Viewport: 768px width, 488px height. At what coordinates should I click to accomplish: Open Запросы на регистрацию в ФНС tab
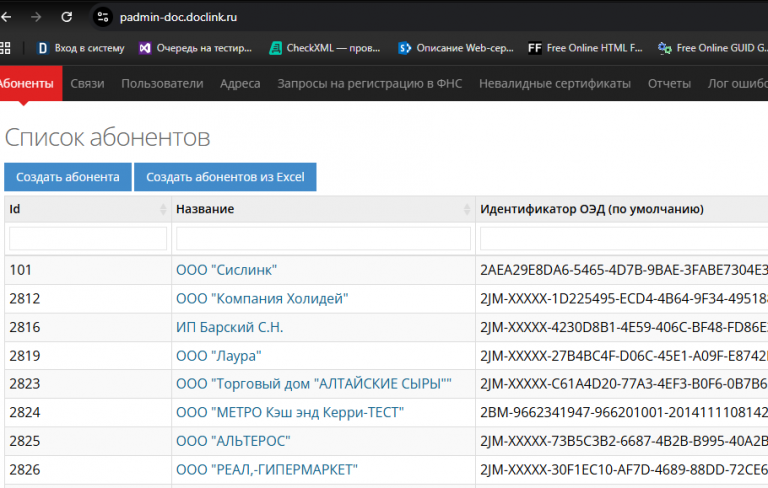click(370, 84)
